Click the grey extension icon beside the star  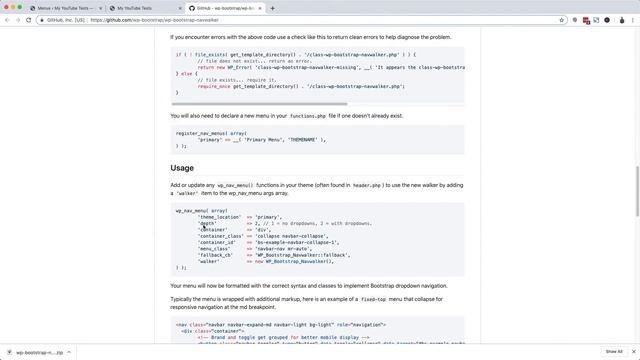(575, 20)
